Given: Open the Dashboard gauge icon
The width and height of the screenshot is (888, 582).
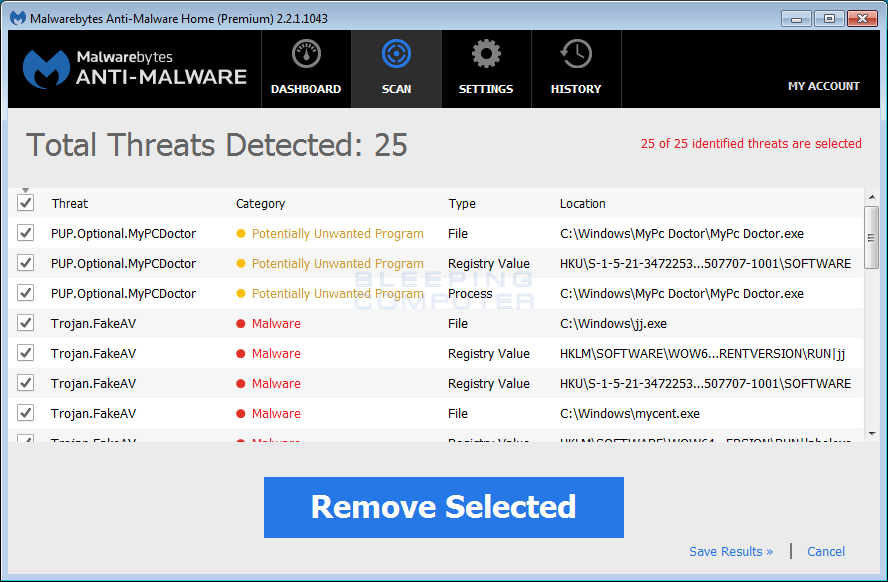Looking at the screenshot, I should 306,54.
